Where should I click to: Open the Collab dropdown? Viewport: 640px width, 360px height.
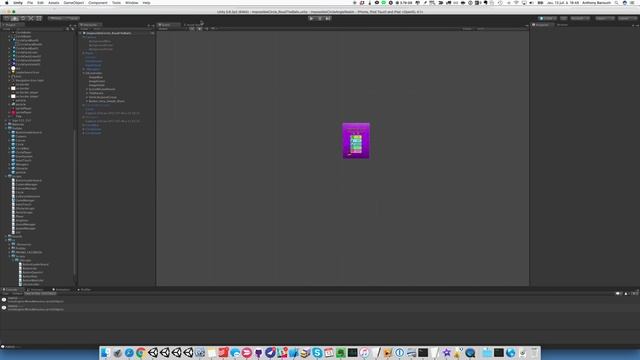548,18
